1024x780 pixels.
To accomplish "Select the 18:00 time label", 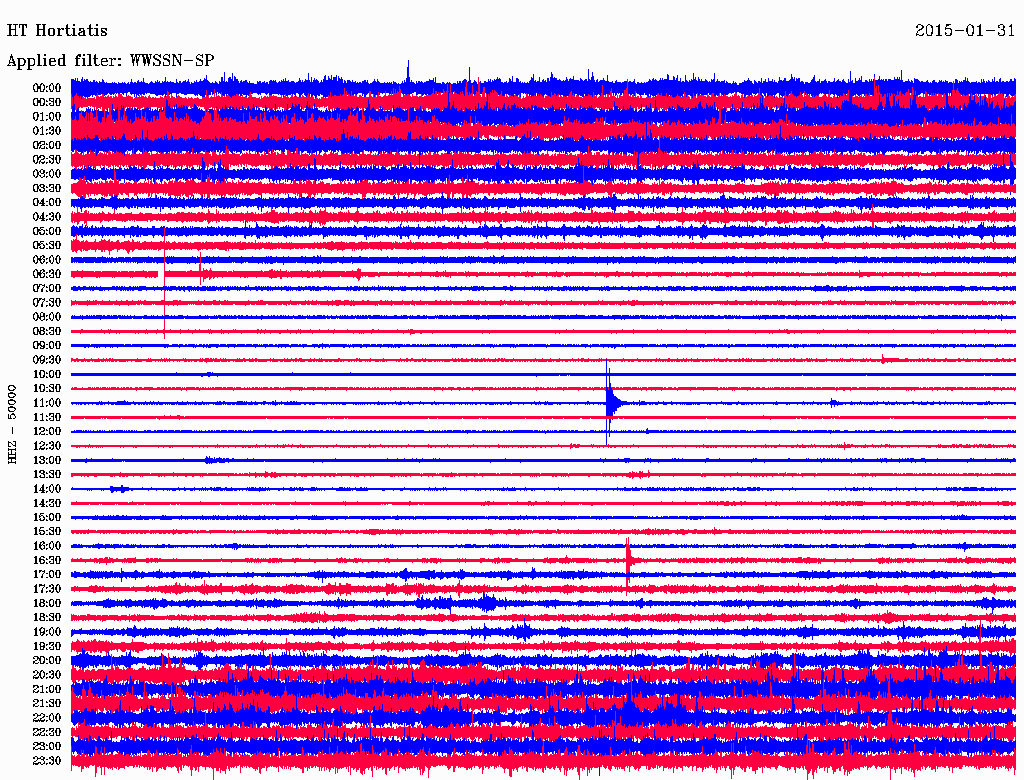I will coord(47,604).
